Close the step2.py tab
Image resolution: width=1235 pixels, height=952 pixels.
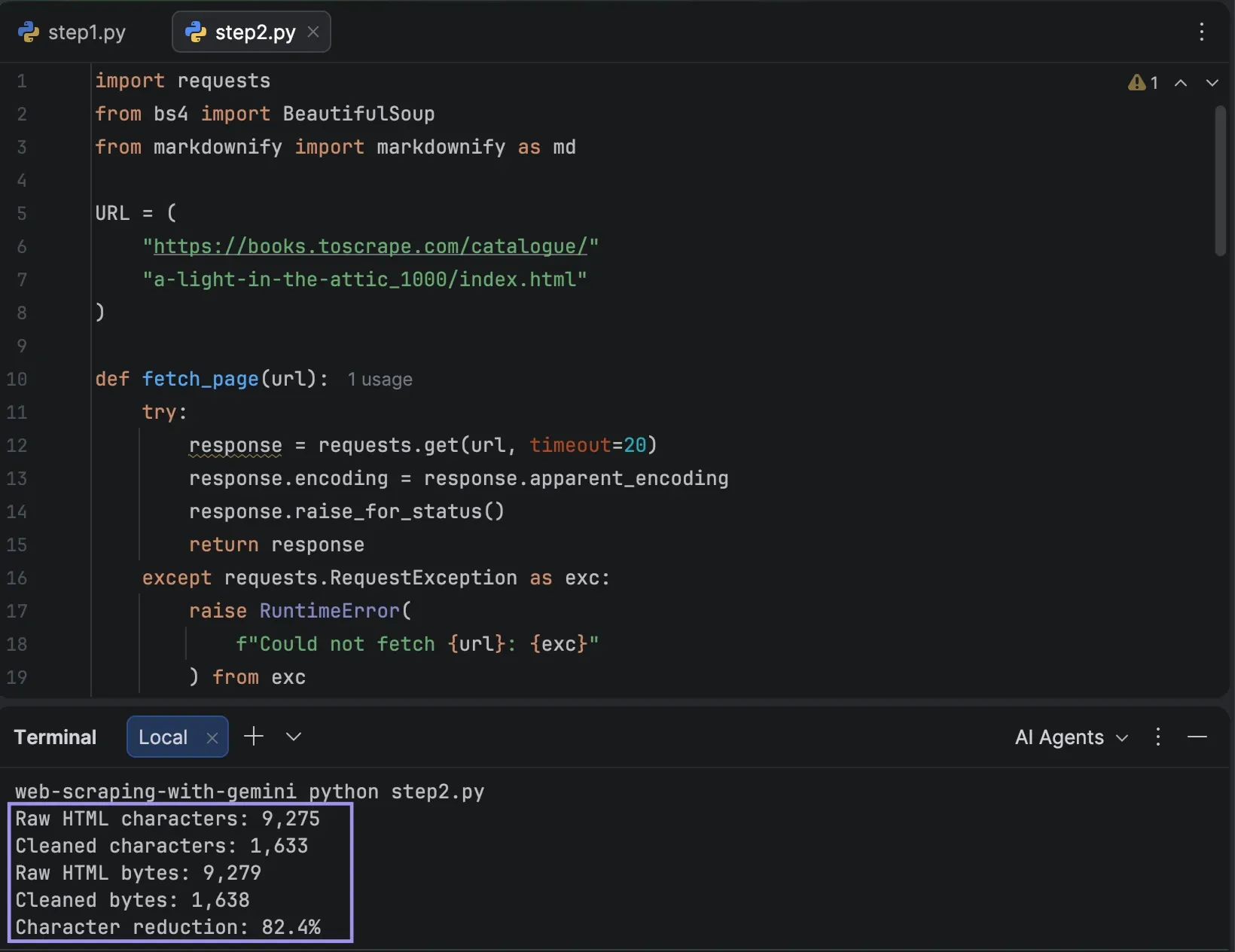click(313, 32)
